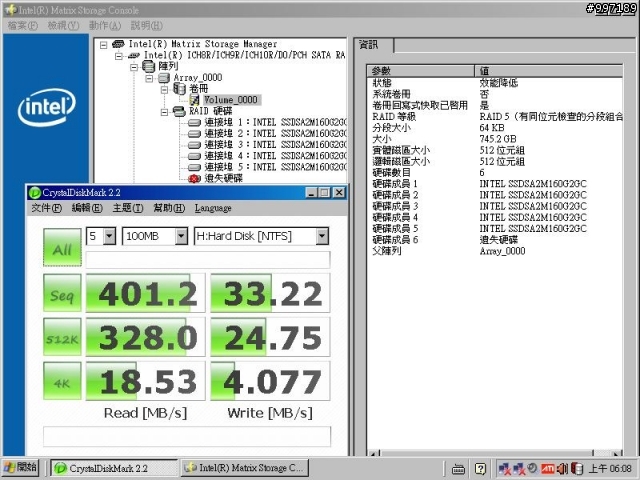Click the disk icon for 連接埠 3

pyautogui.click(x=194, y=144)
